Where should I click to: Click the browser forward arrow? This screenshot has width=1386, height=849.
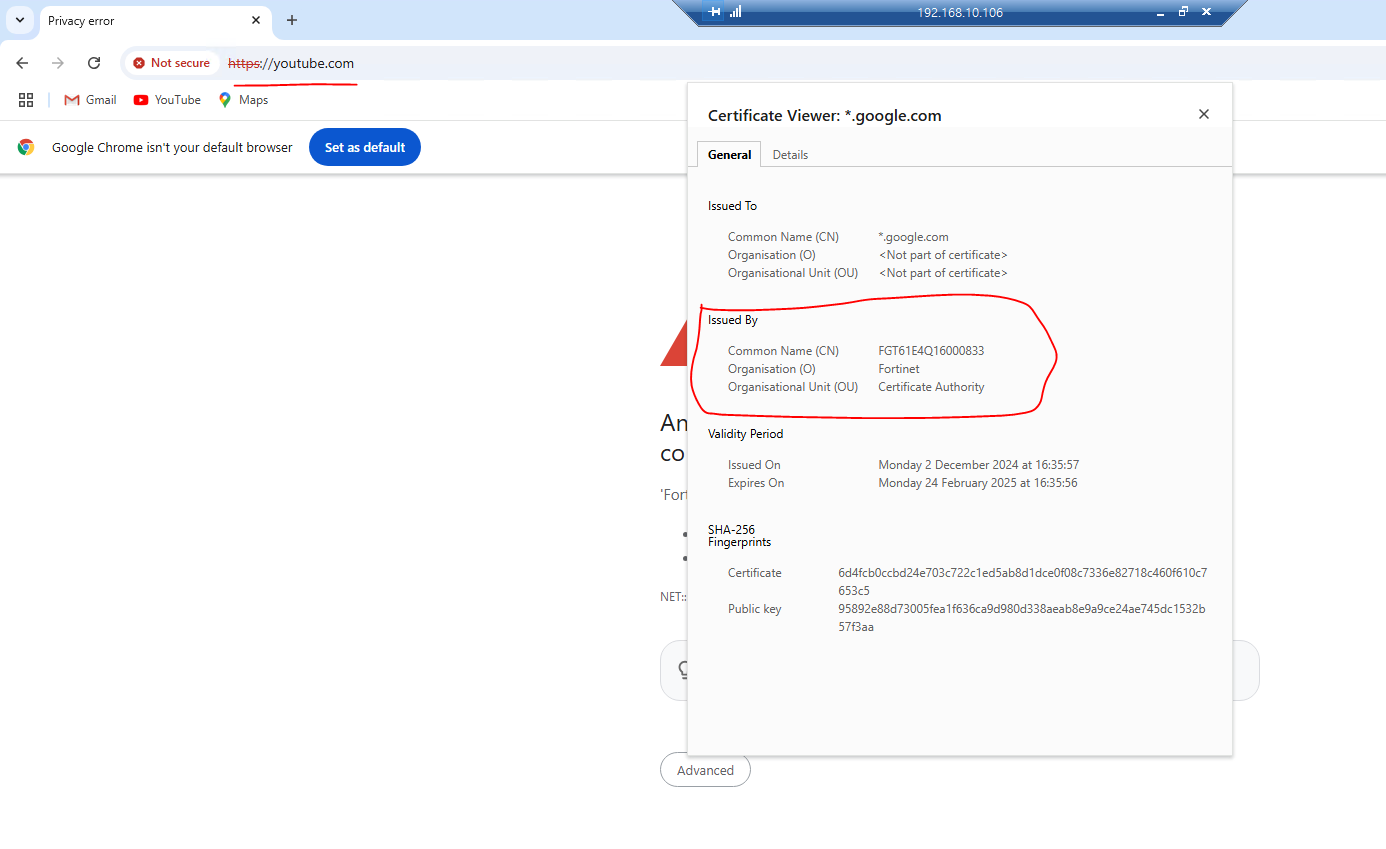tap(58, 63)
